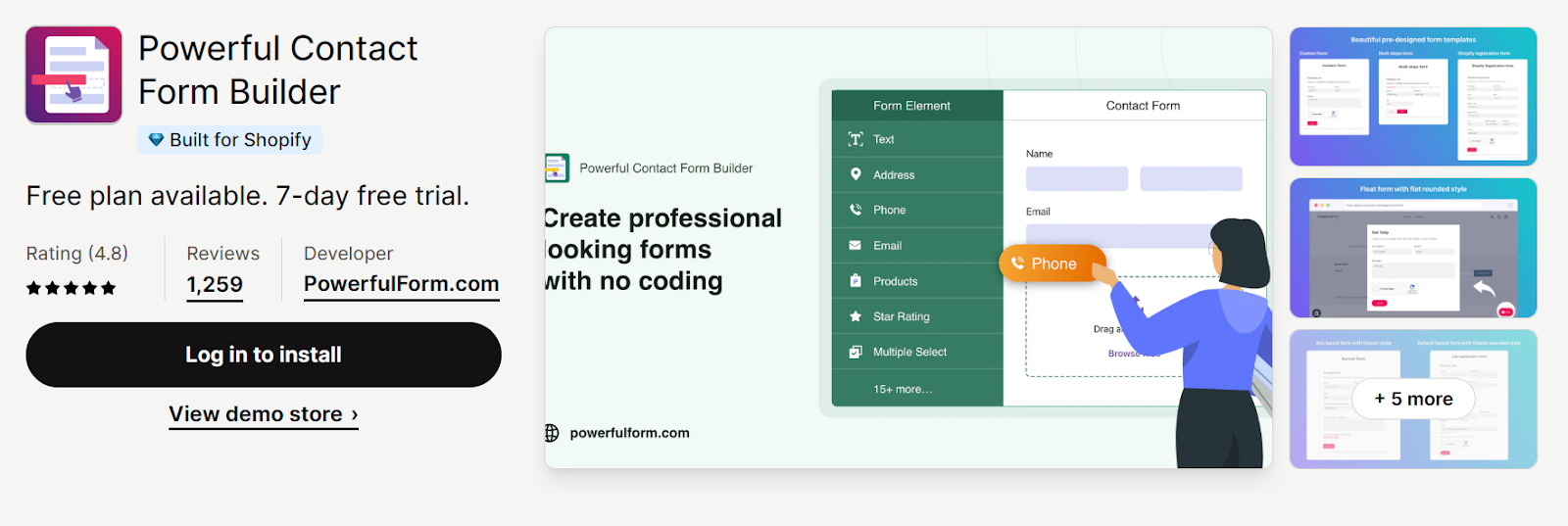Click the Products row in Form Element list
1568x526 pixels.
click(x=917, y=281)
